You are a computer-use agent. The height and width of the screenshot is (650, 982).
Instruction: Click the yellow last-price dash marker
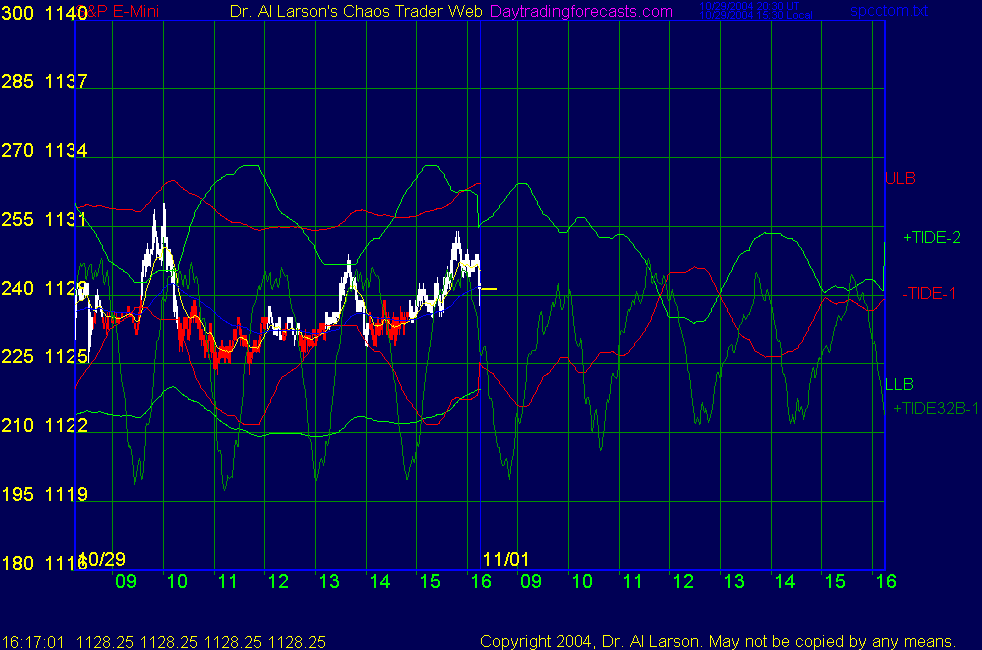(x=488, y=289)
